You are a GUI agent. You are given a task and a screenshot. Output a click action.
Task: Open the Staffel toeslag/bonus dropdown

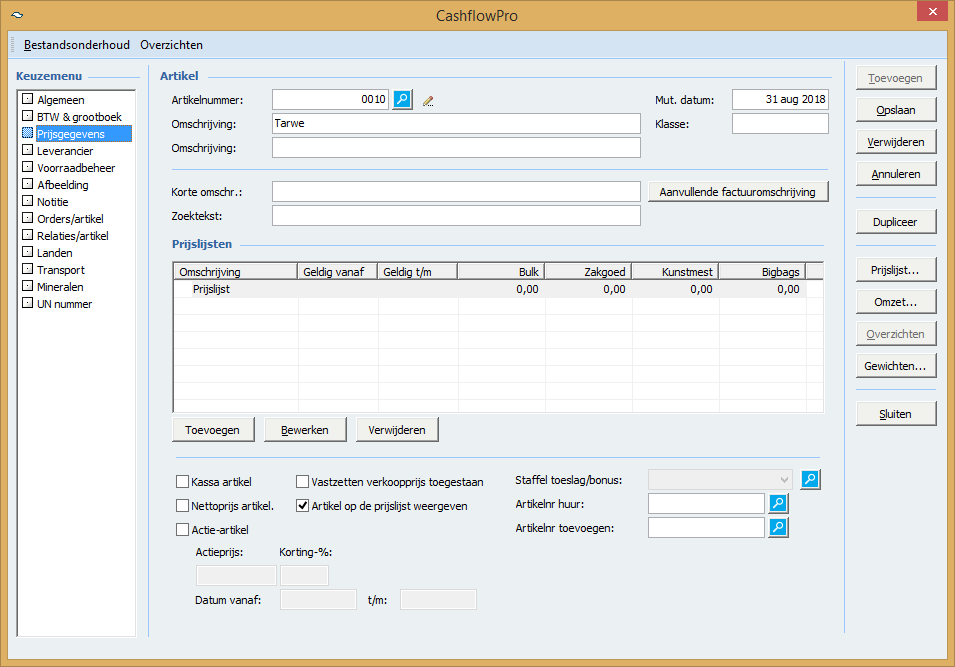pyautogui.click(x=721, y=480)
